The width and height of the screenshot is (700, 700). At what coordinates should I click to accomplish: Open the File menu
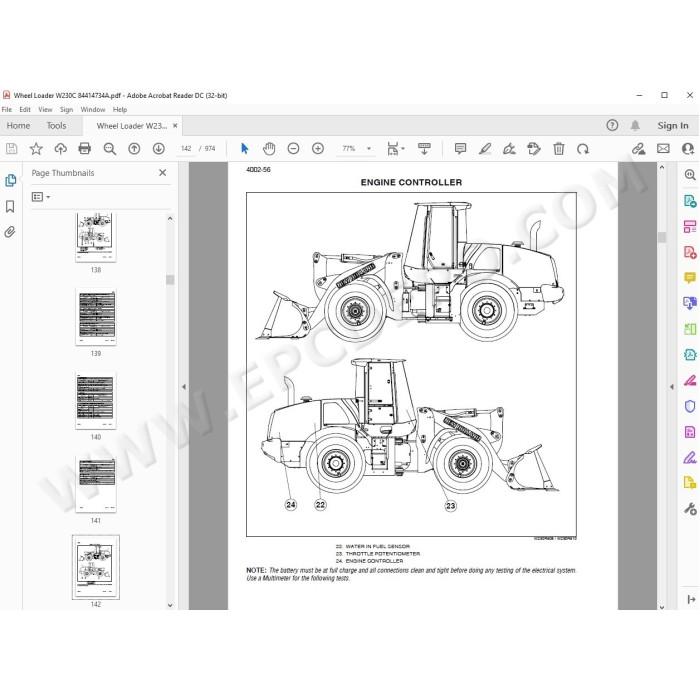(x=7, y=109)
